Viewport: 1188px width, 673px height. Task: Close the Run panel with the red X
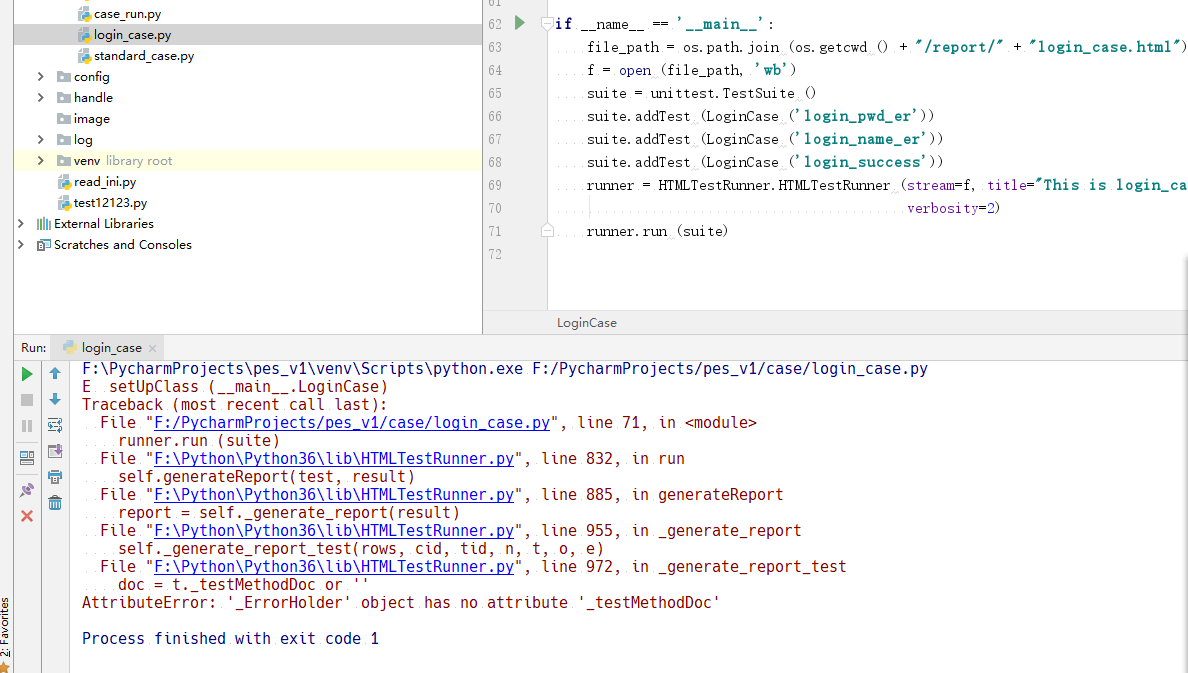pyautogui.click(x=27, y=516)
